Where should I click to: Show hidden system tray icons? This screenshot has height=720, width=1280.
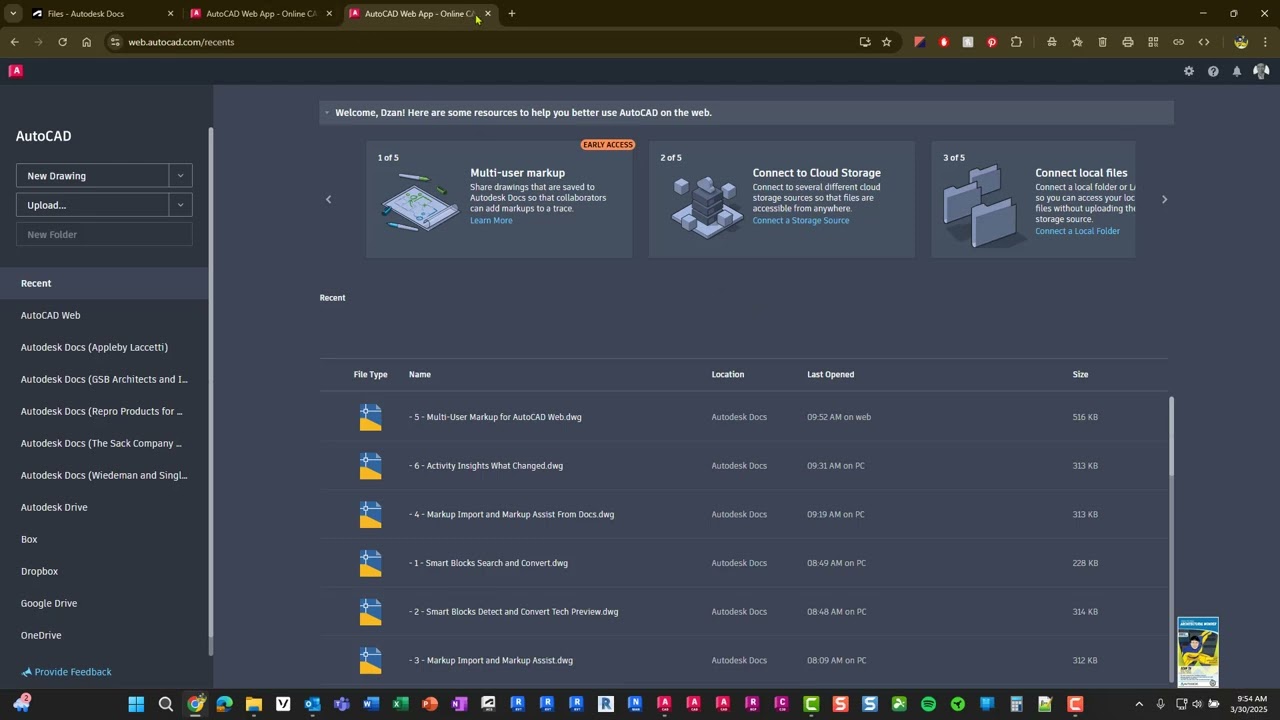click(x=1139, y=704)
